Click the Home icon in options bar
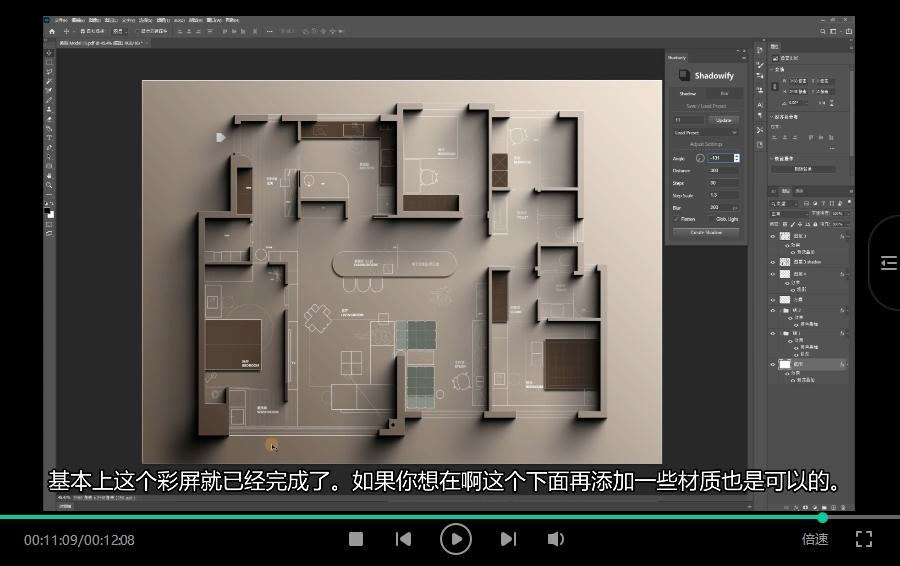Screen dimensions: 900x566 [x=52, y=31]
